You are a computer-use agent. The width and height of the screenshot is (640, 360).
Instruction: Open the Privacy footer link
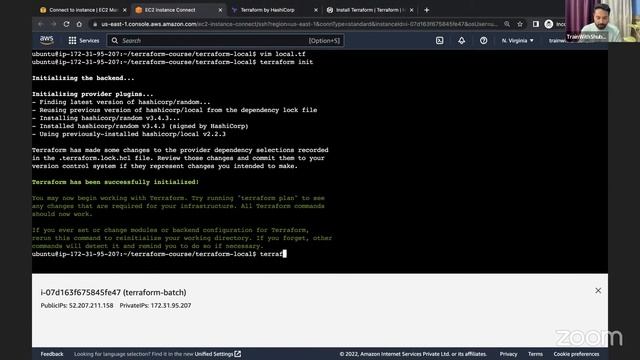(508, 354)
